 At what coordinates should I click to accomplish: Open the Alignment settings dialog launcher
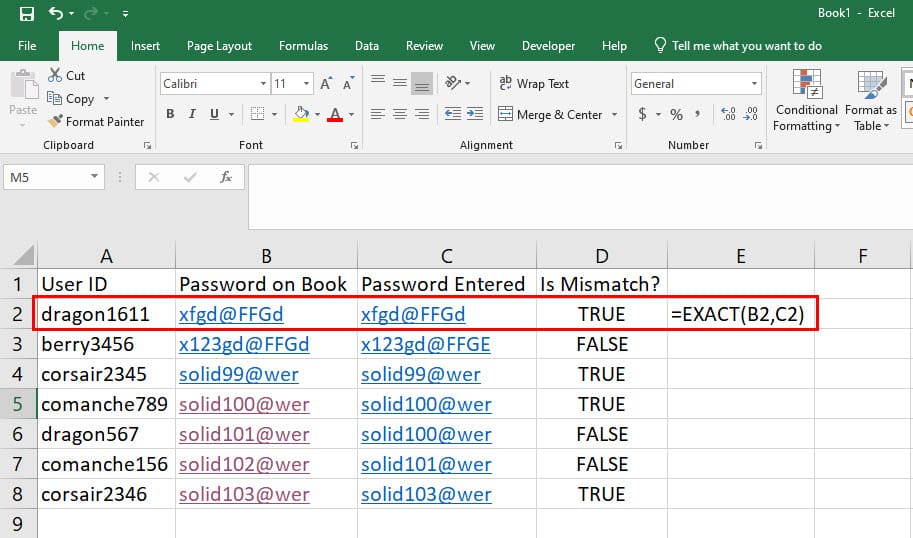pos(618,146)
